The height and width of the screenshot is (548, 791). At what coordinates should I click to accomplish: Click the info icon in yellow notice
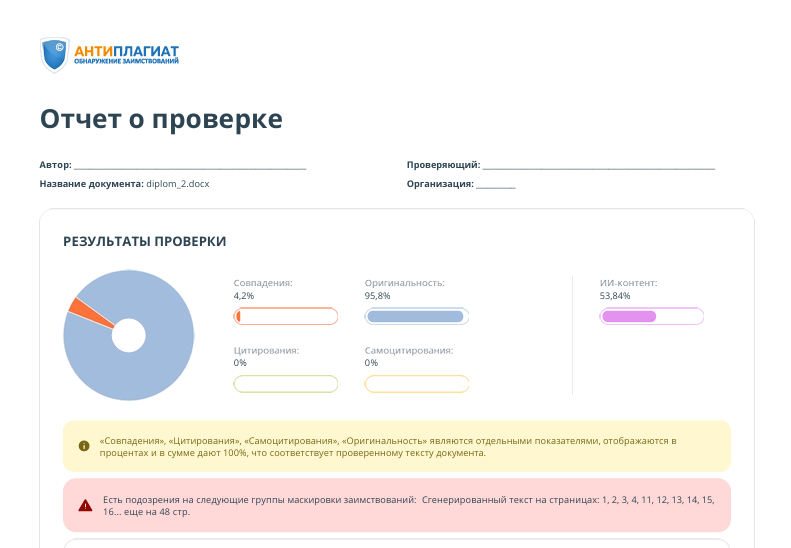coord(84,446)
